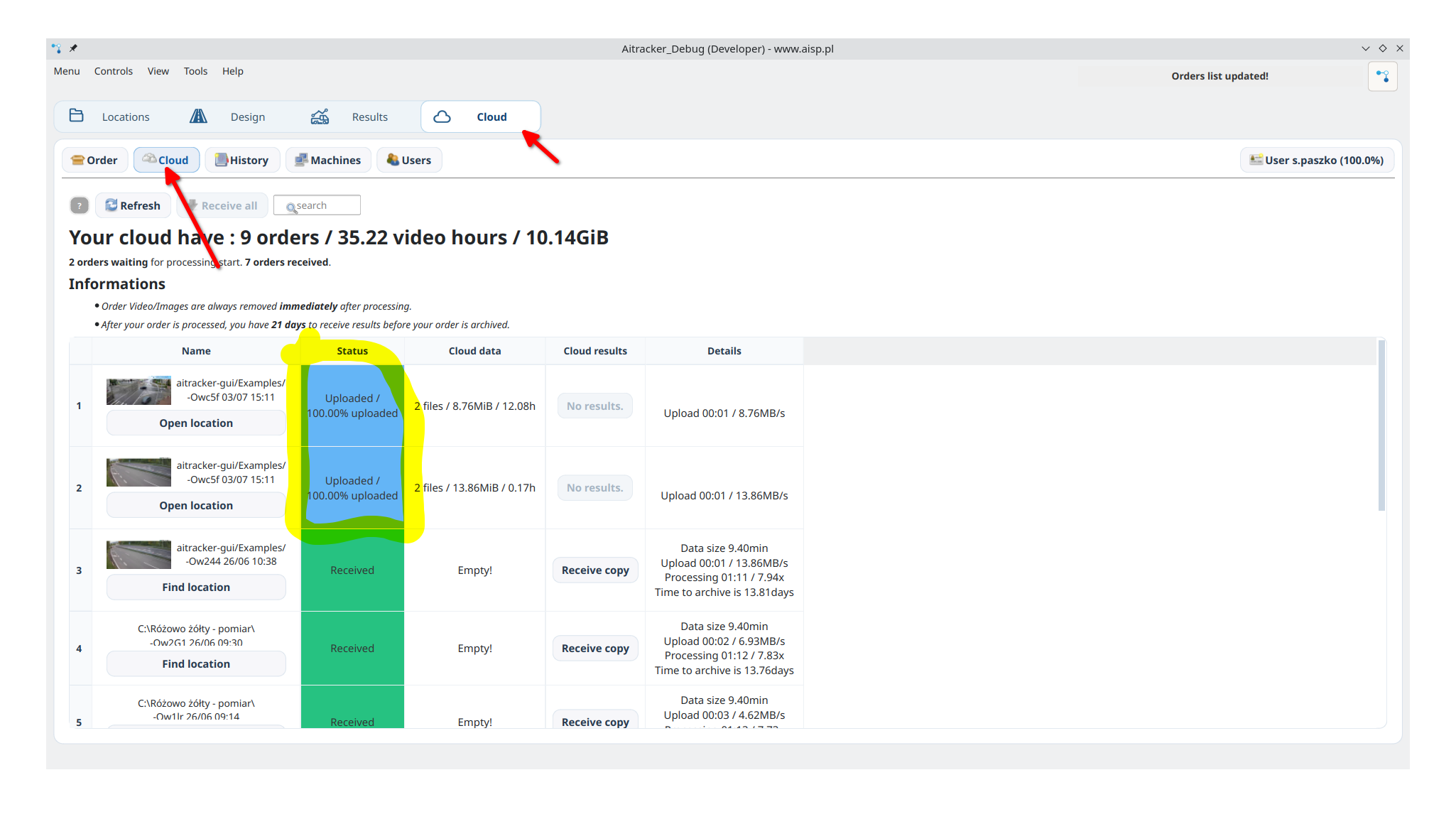The height and width of the screenshot is (824, 1456).
Task: Open the Machines sub-tab
Action: [x=328, y=160]
